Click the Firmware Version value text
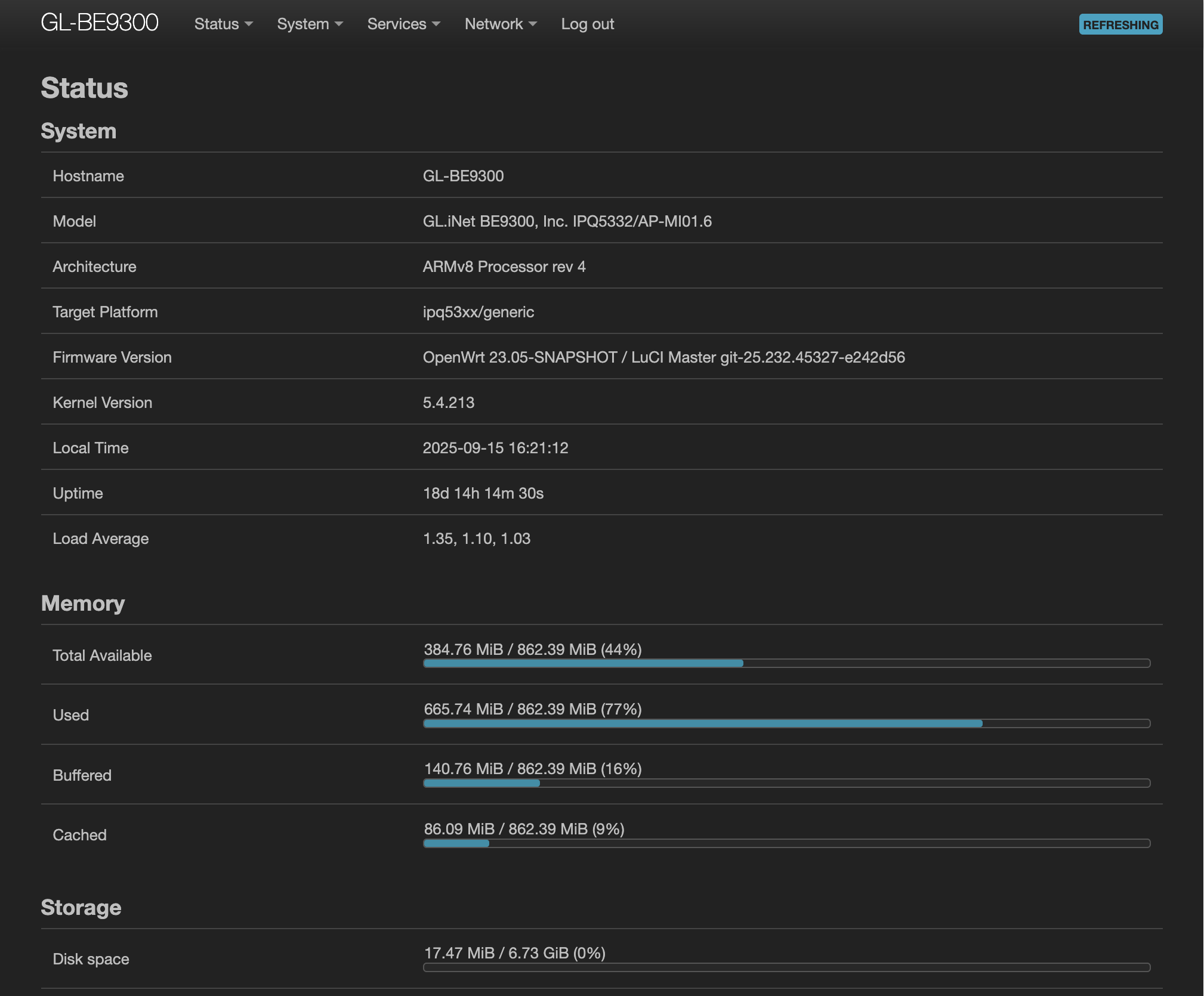 tap(663, 357)
